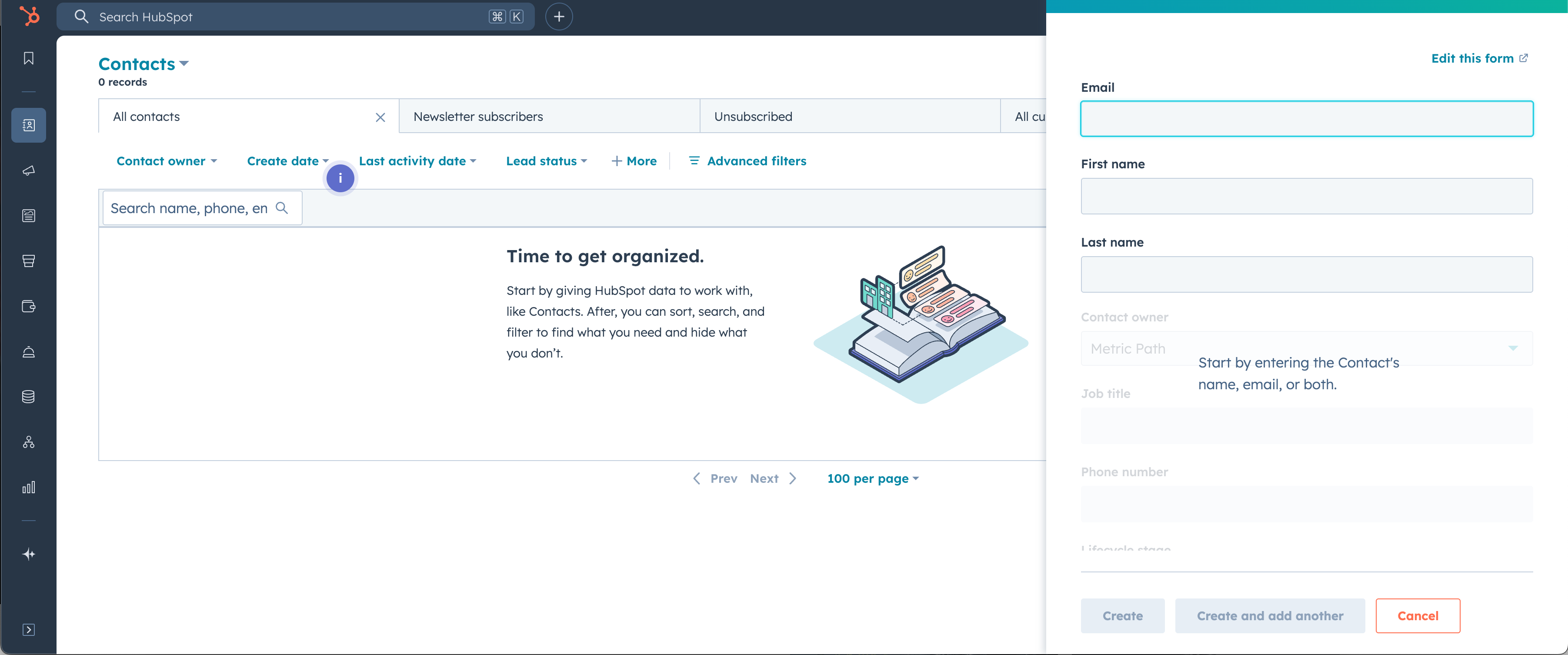Click the Last name input field
This screenshot has width=1568, height=655.
click(1306, 274)
